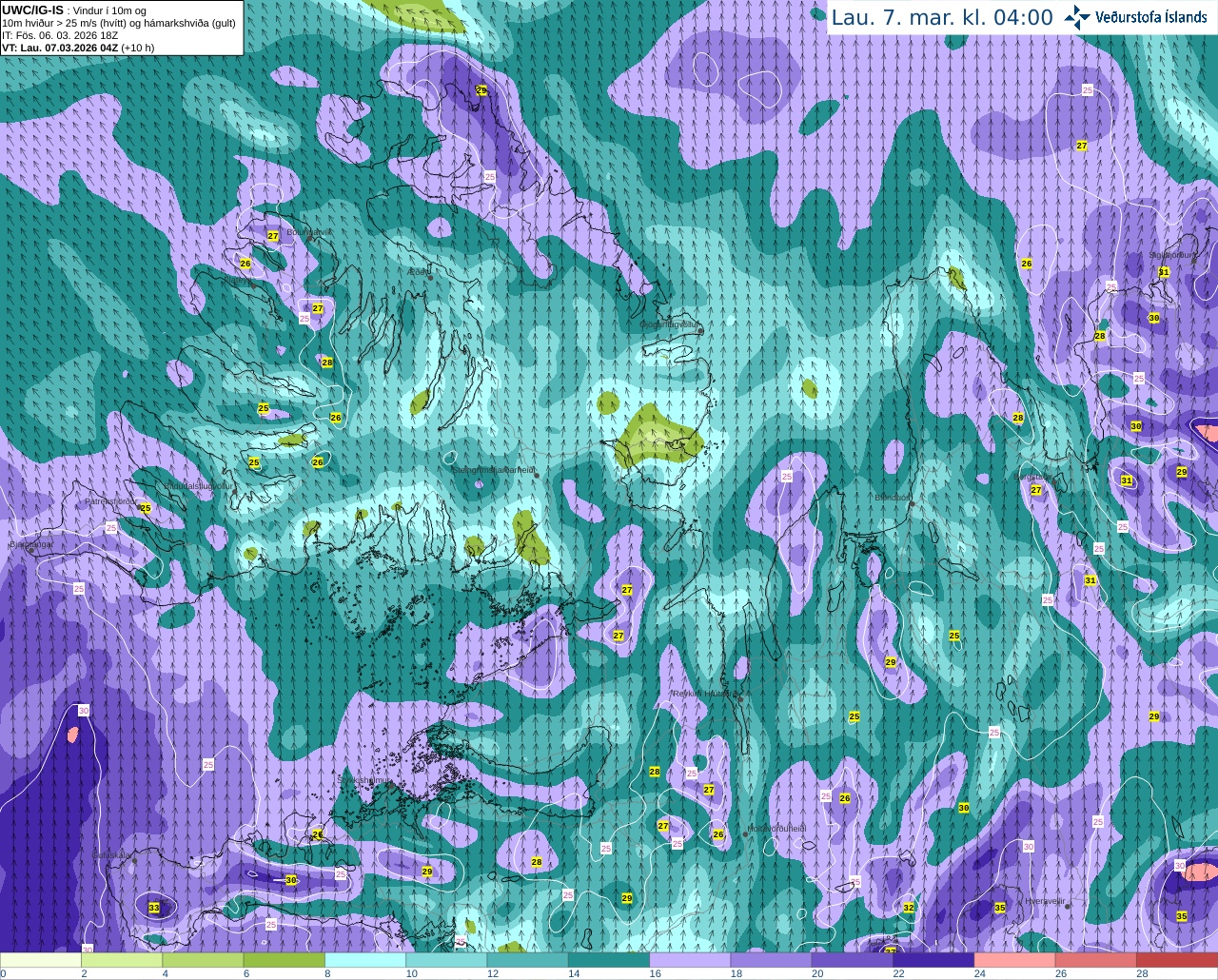Click the Gufuskálar station label
This screenshot has height=980, width=1218.
(111, 854)
